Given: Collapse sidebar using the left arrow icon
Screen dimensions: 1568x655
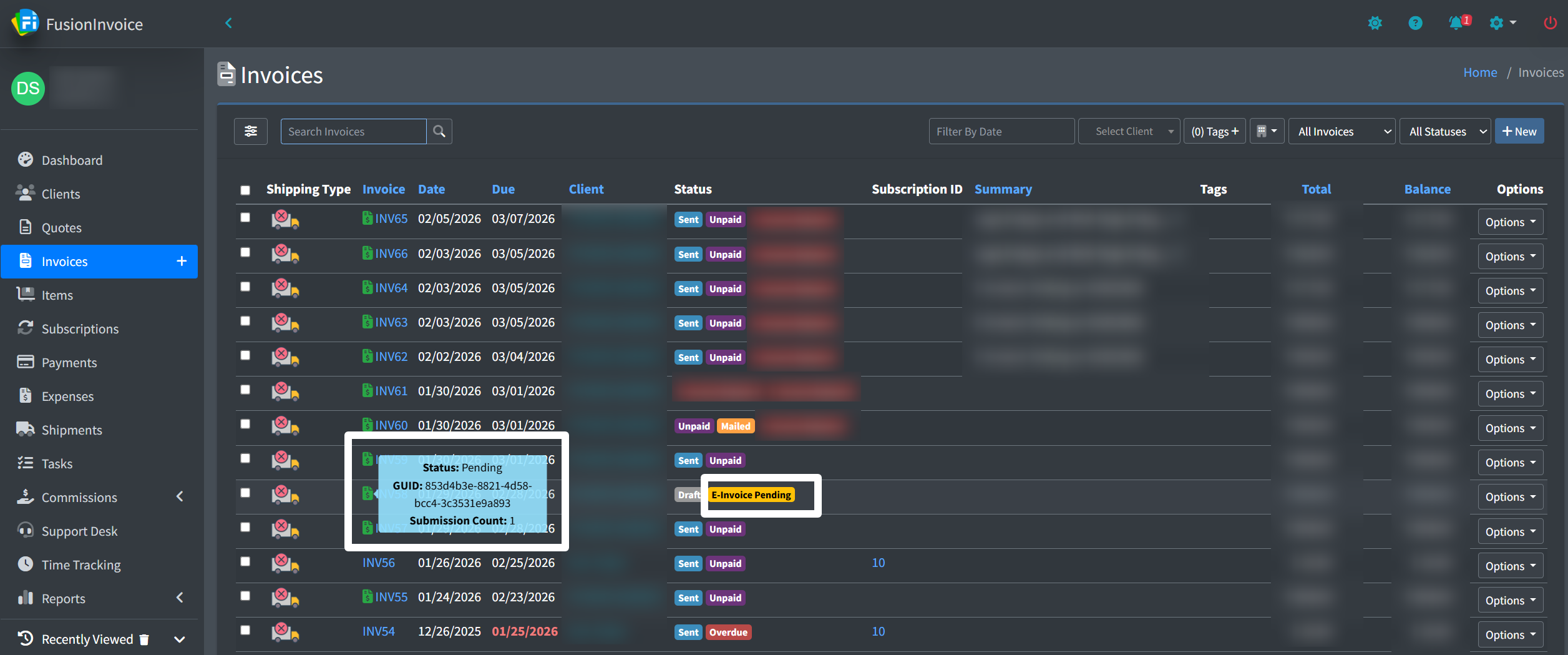Looking at the screenshot, I should [228, 23].
